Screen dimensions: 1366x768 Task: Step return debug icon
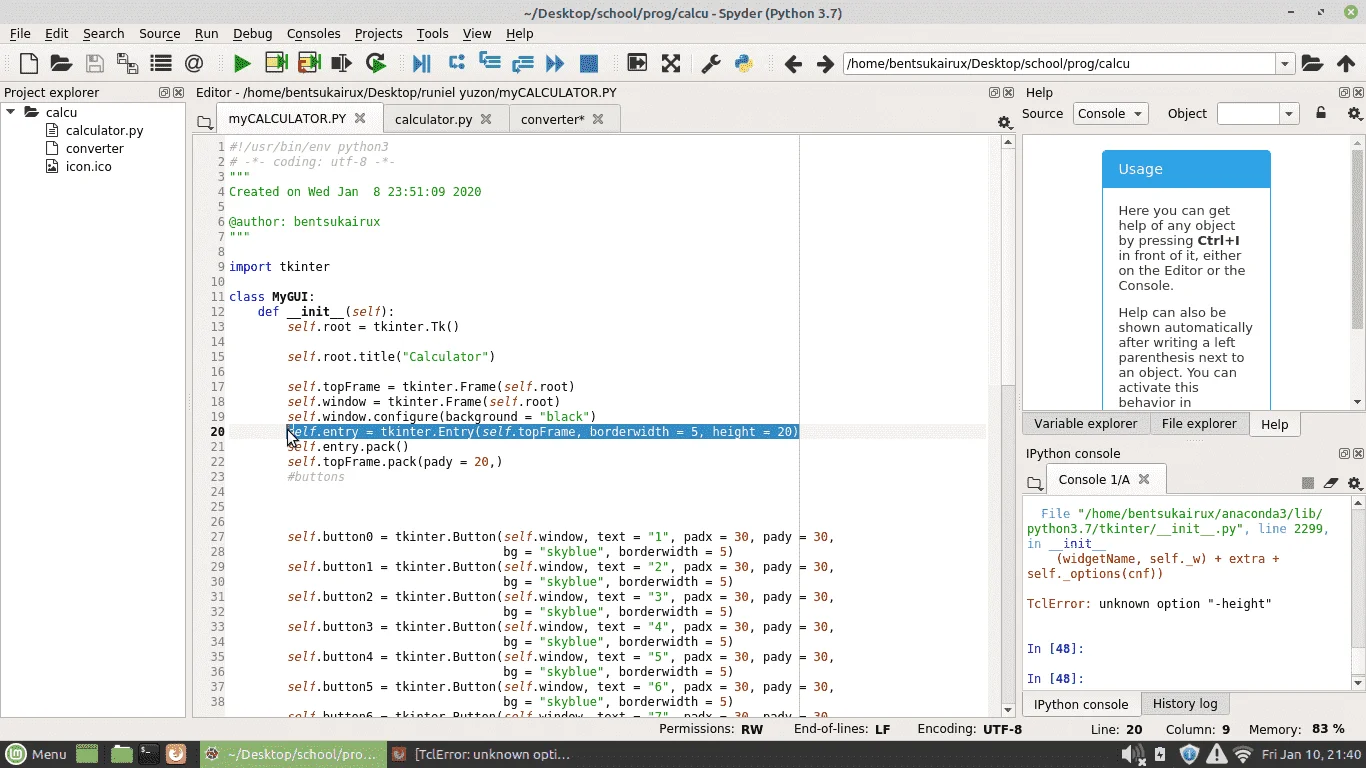(522, 63)
